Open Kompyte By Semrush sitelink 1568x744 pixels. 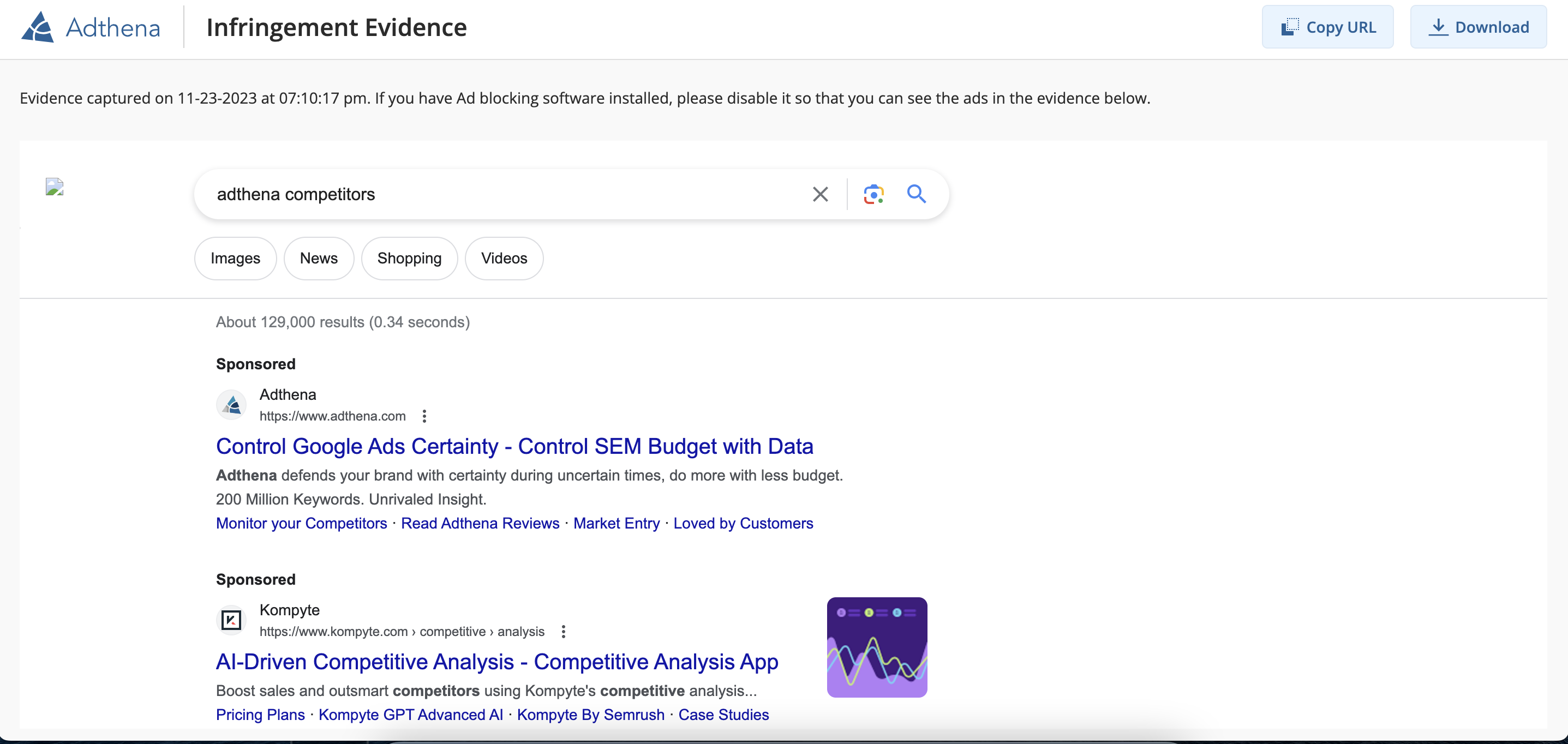click(x=590, y=715)
